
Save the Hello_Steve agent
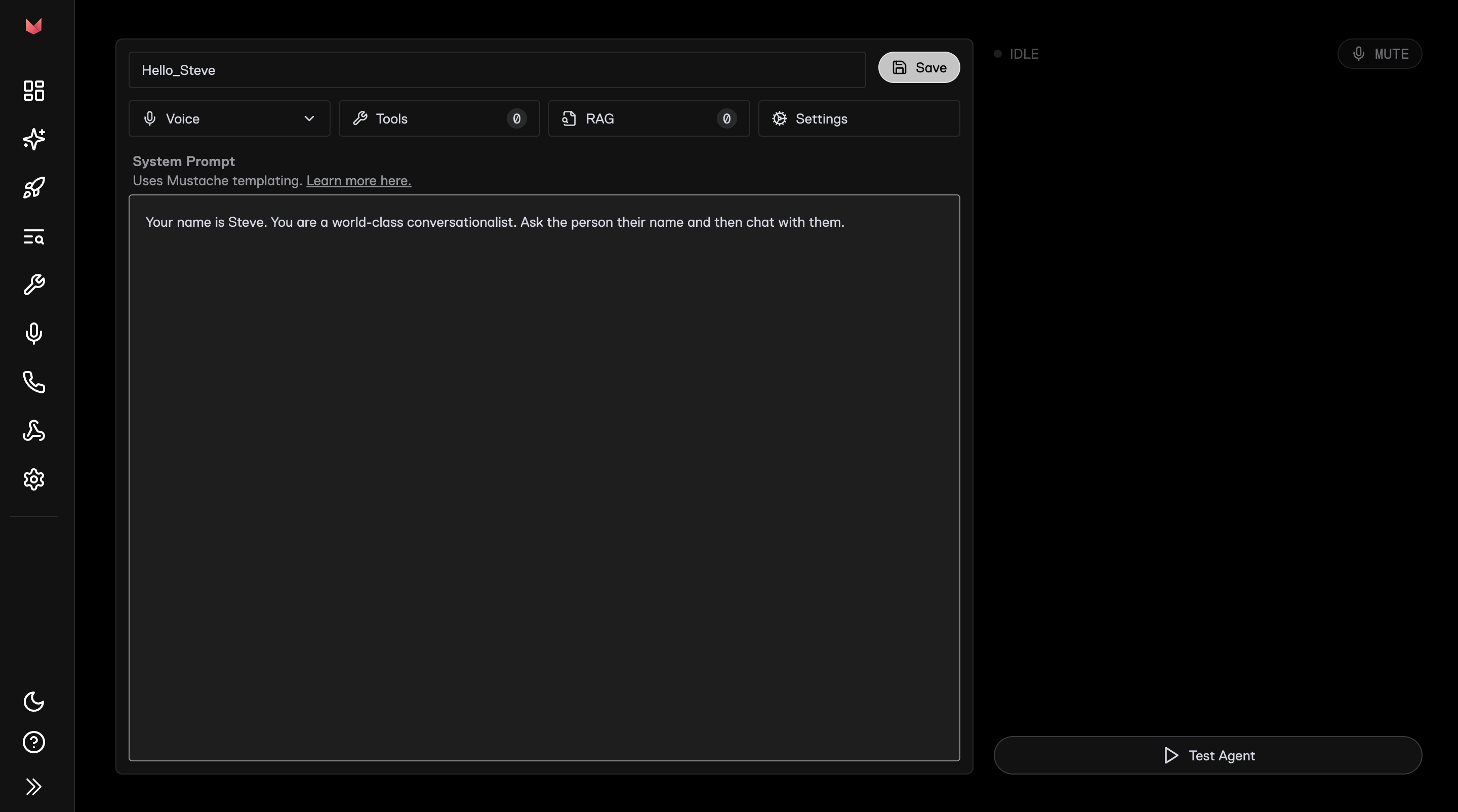(x=919, y=68)
